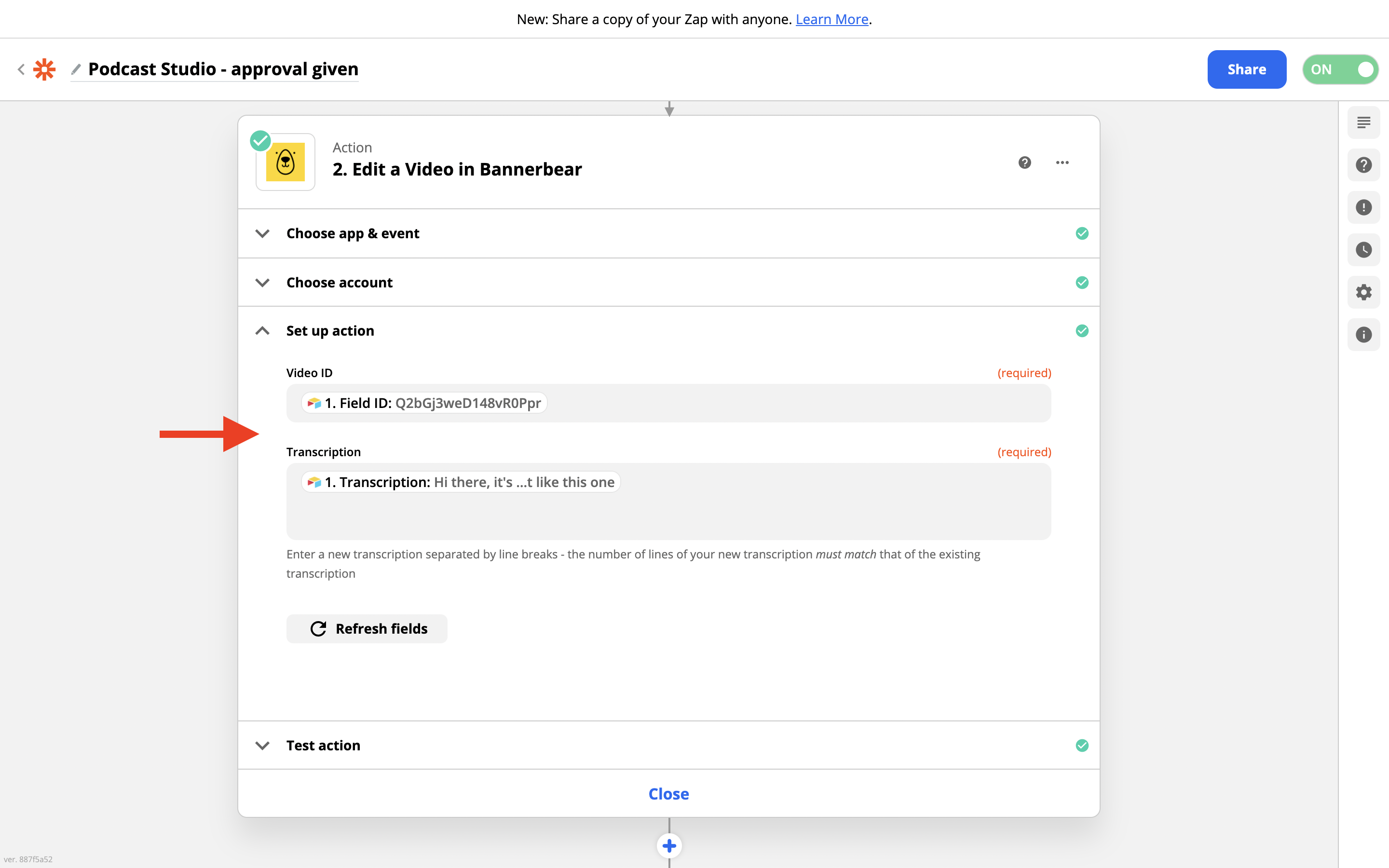This screenshot has height=868, width=1389.
Task: Open the three-dot action options menu
Action: click(x=1062, y=163)
